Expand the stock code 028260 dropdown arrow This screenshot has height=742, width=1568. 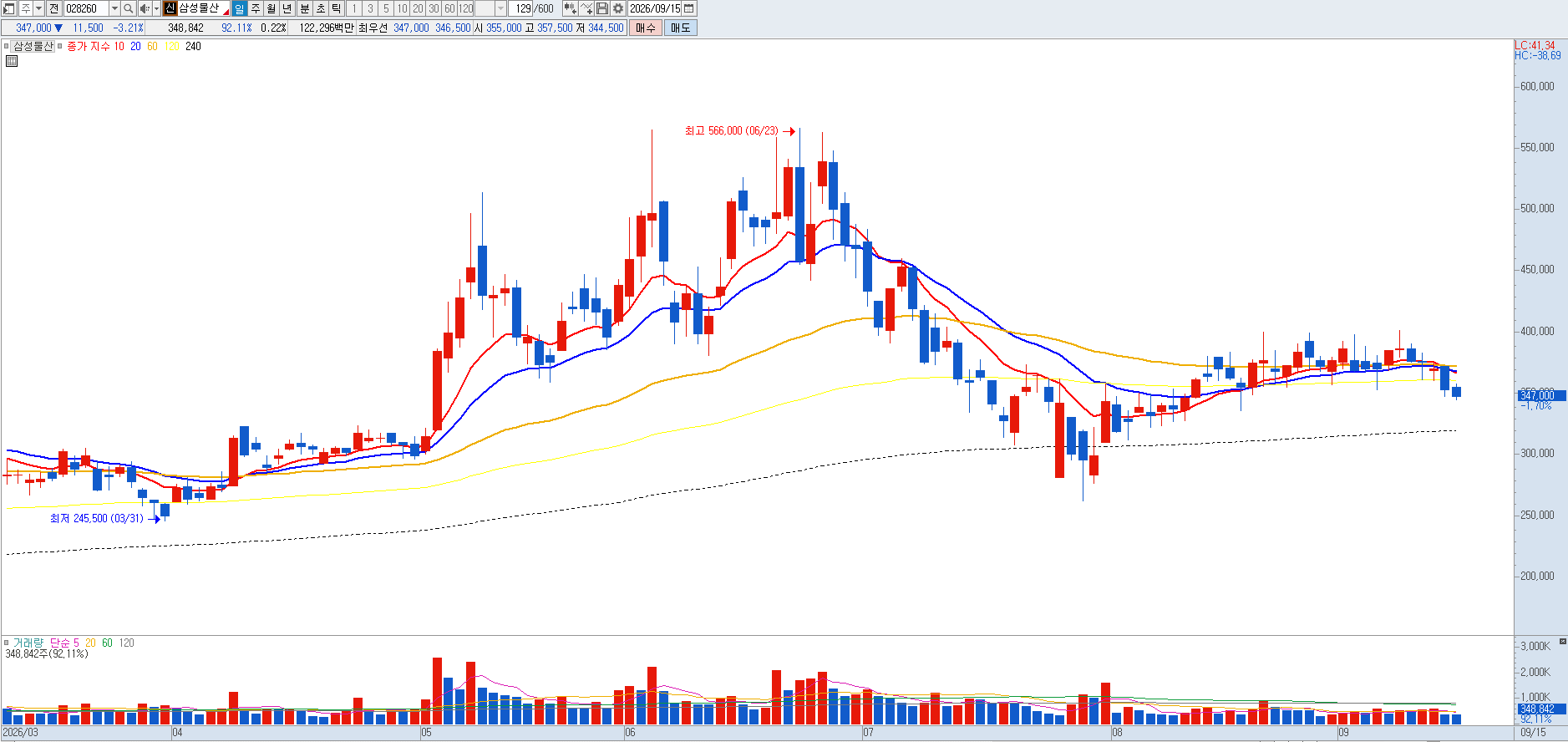[114, 8]
